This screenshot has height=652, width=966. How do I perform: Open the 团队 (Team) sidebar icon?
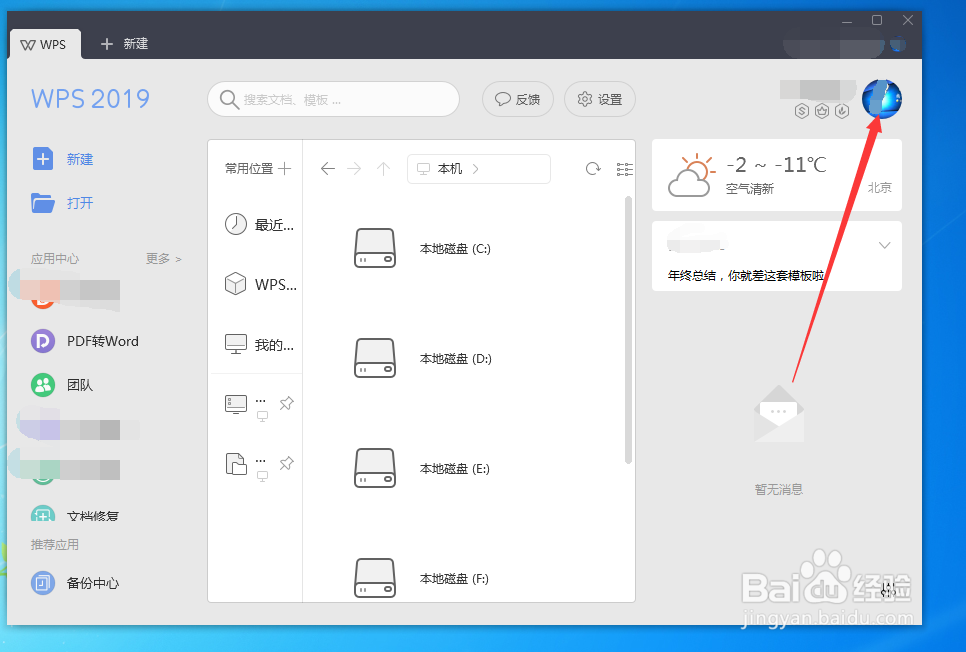pyautogui.click(x=42, y=385)
